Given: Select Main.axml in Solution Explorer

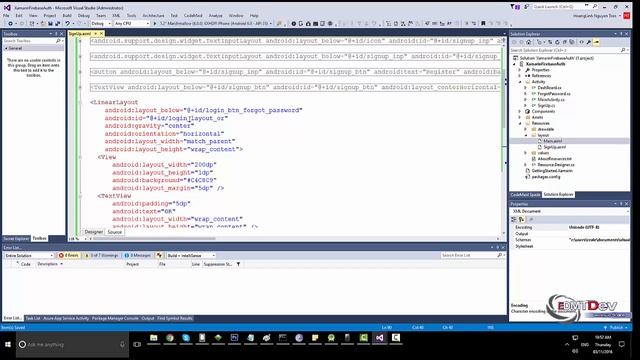Looking at the screenshot, I should 552,141.
